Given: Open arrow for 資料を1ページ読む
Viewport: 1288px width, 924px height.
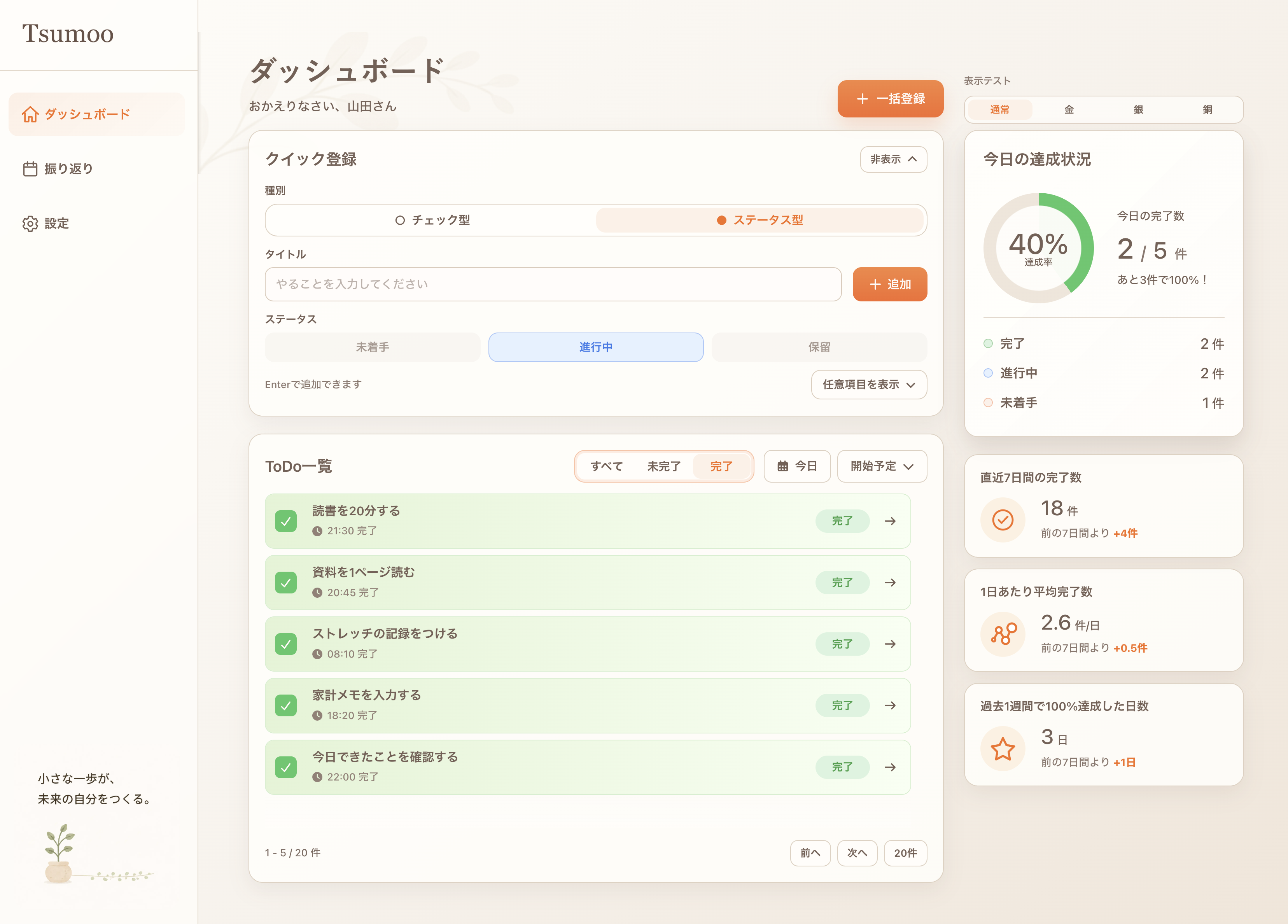Looking at the screenshot, I should [890, 583].
